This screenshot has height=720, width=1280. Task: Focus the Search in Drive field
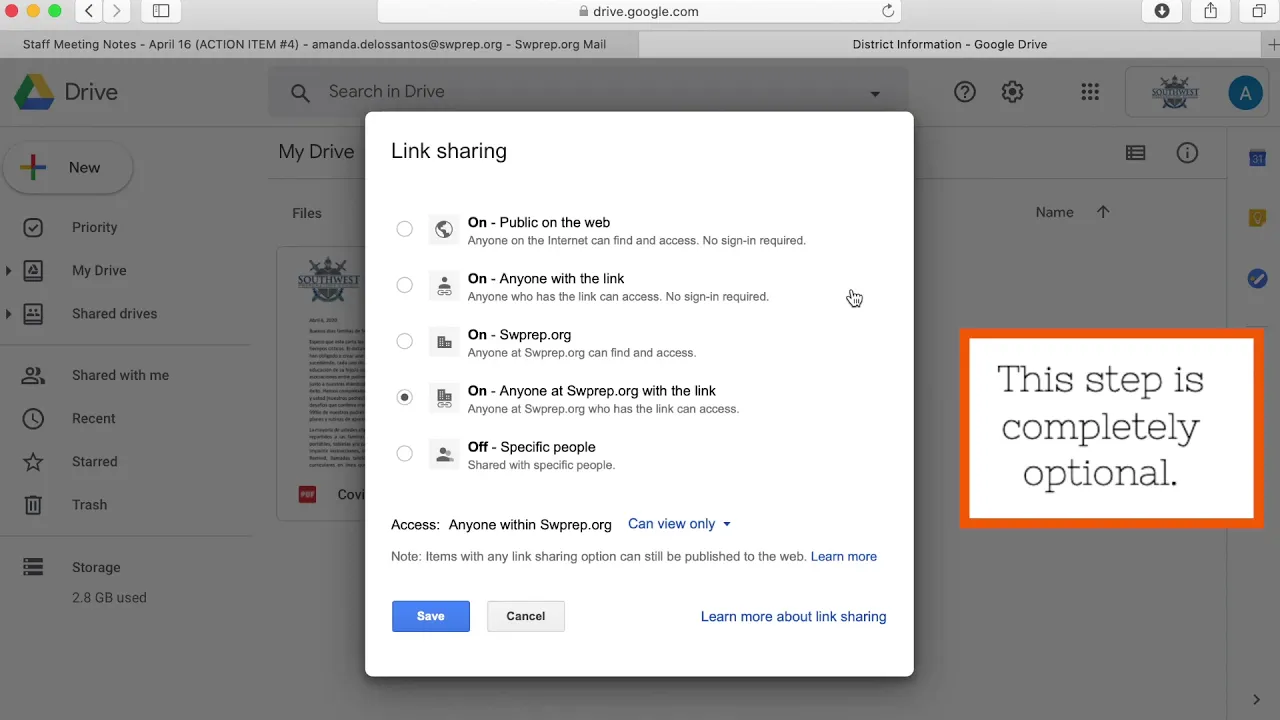(x=588, y=92)
